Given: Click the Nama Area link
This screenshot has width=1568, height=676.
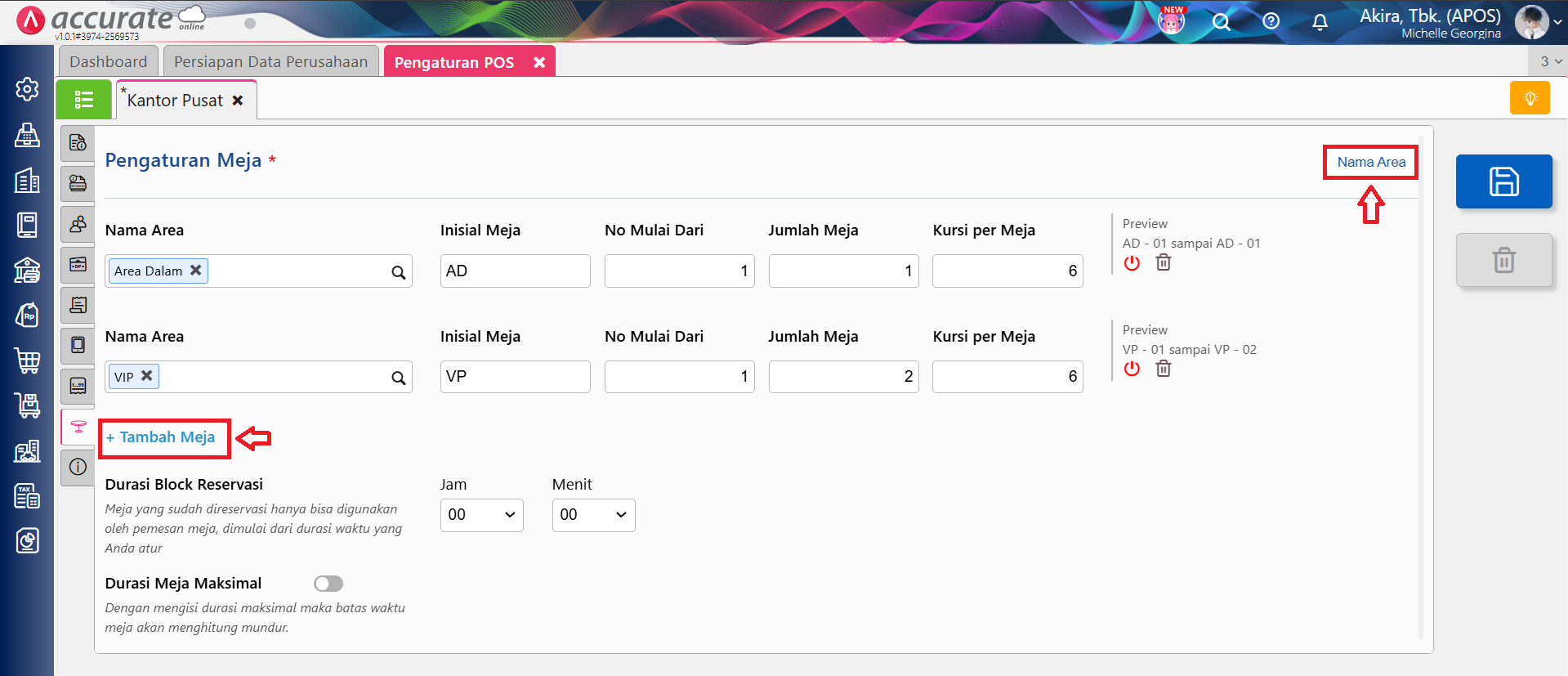Looking at the screenshot, I should pos(1370,162).
